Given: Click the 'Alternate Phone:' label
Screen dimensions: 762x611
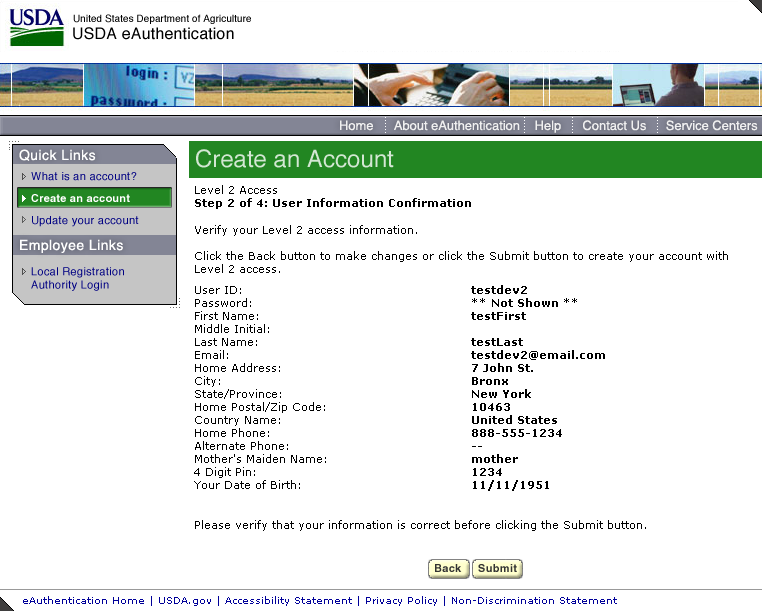Looking at the screenshot, I should click(242, 446).
